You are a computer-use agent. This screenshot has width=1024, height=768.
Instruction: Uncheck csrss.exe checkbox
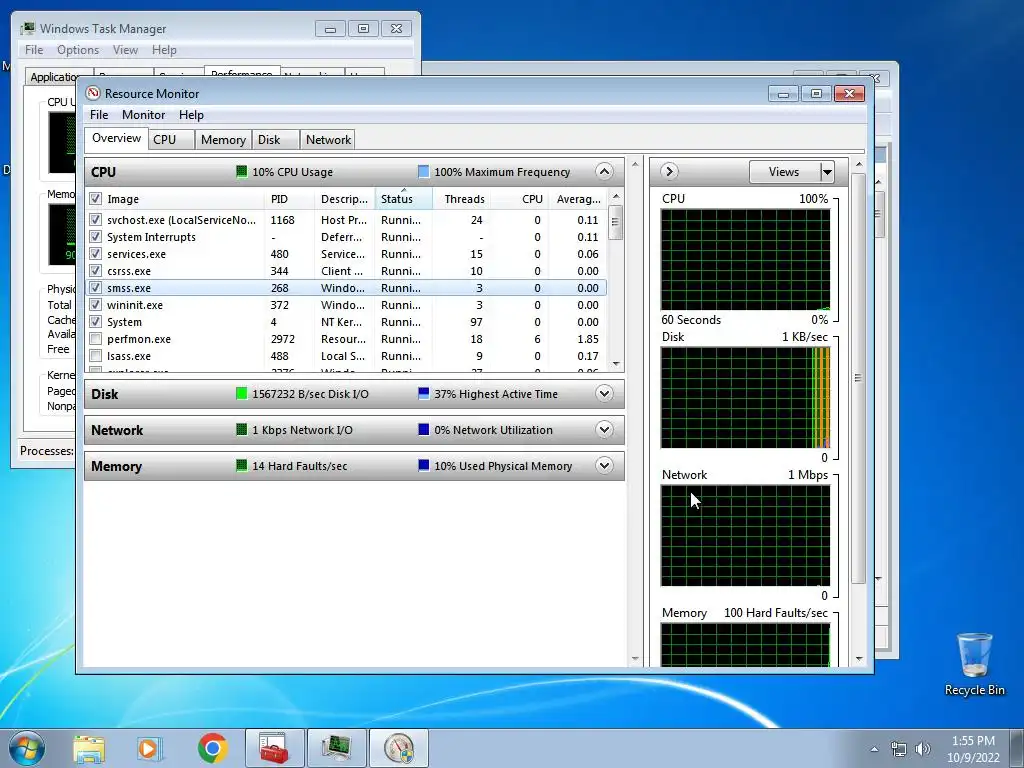pyautogui.click(x=95, y=271)
